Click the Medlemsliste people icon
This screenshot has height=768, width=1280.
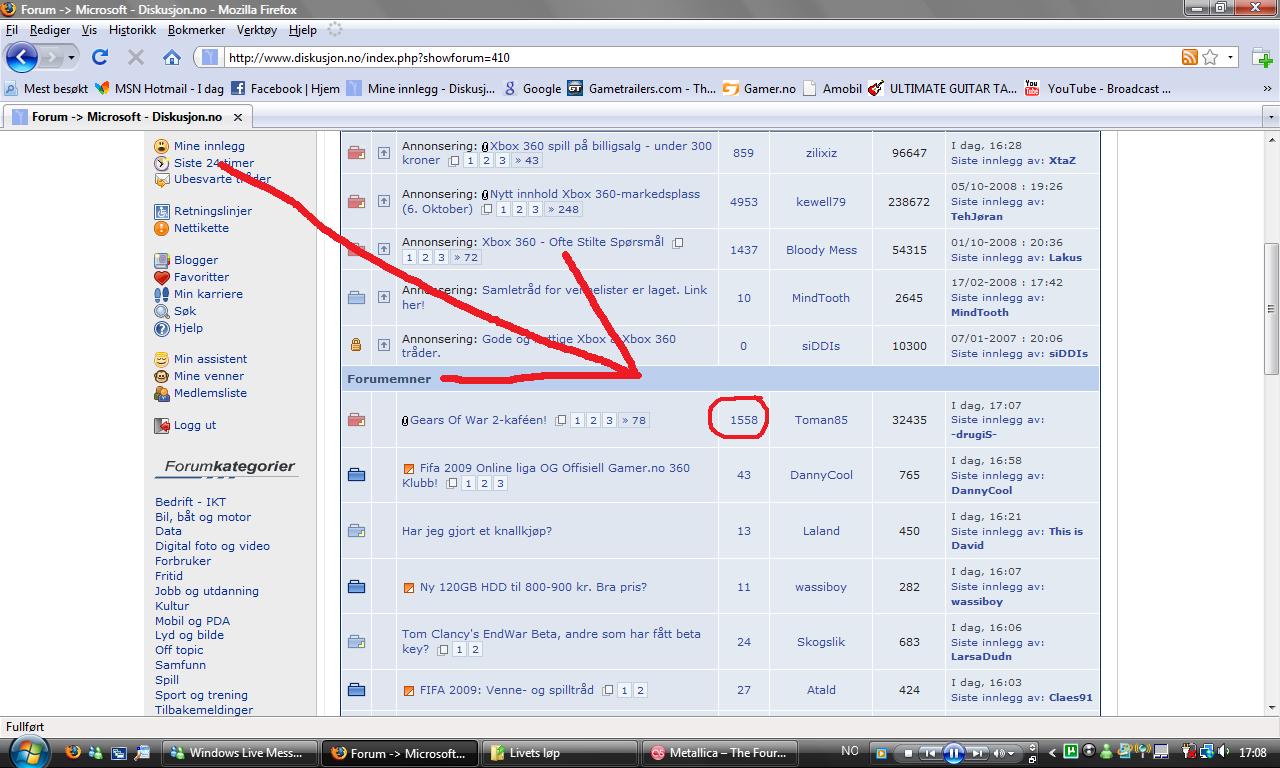click(162, 393)
